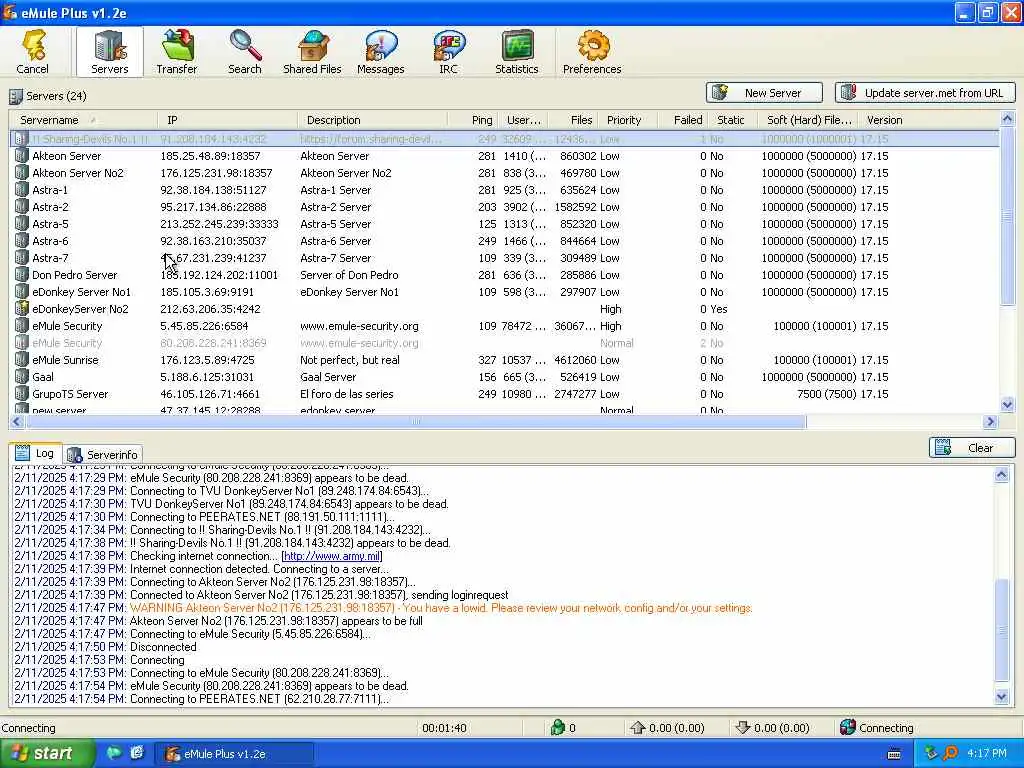Open the Preferences gear toolbar page
Screen dimensions: 1024x768
point(592,52)
